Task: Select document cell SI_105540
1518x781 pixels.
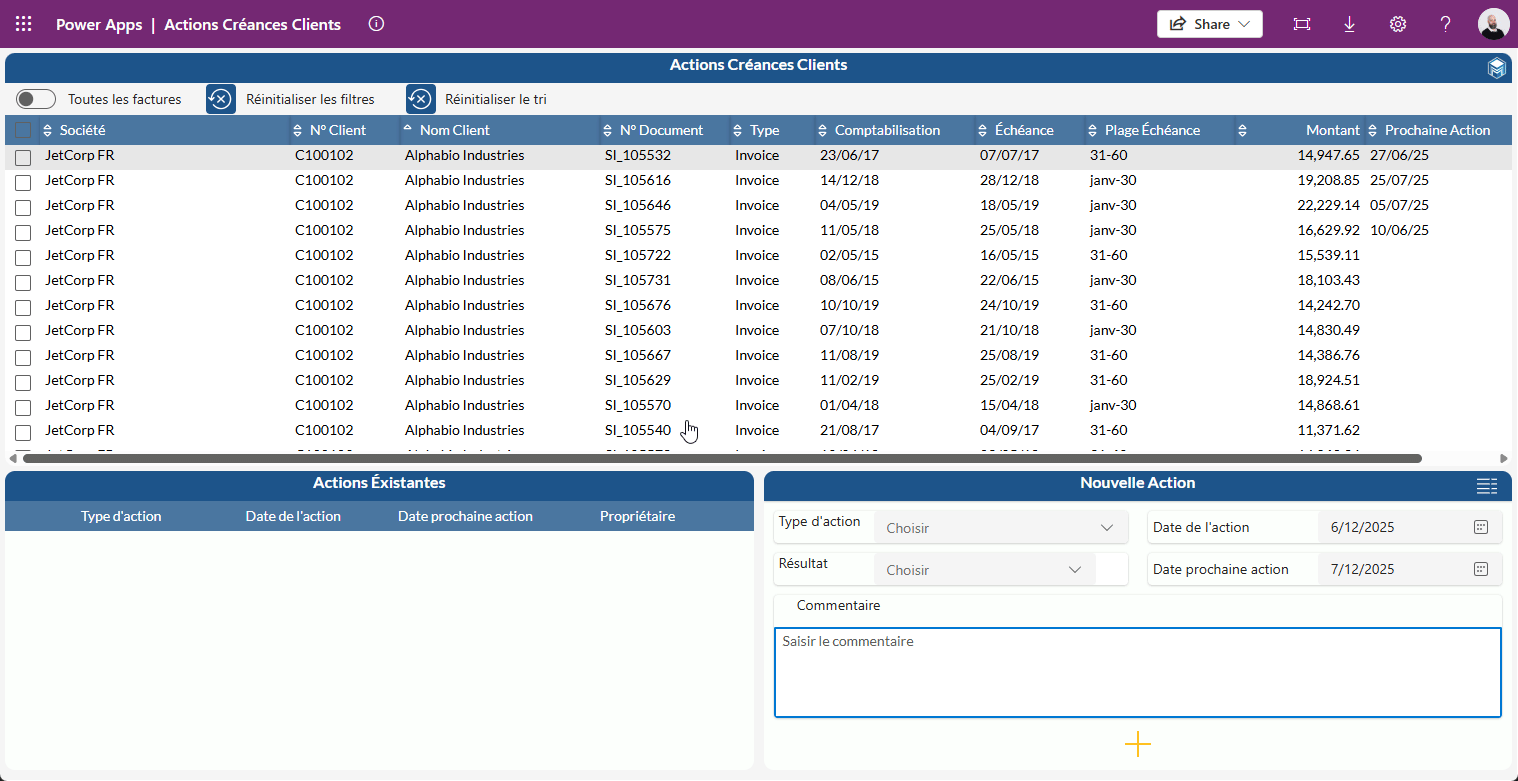Action: tap(638, 430)
